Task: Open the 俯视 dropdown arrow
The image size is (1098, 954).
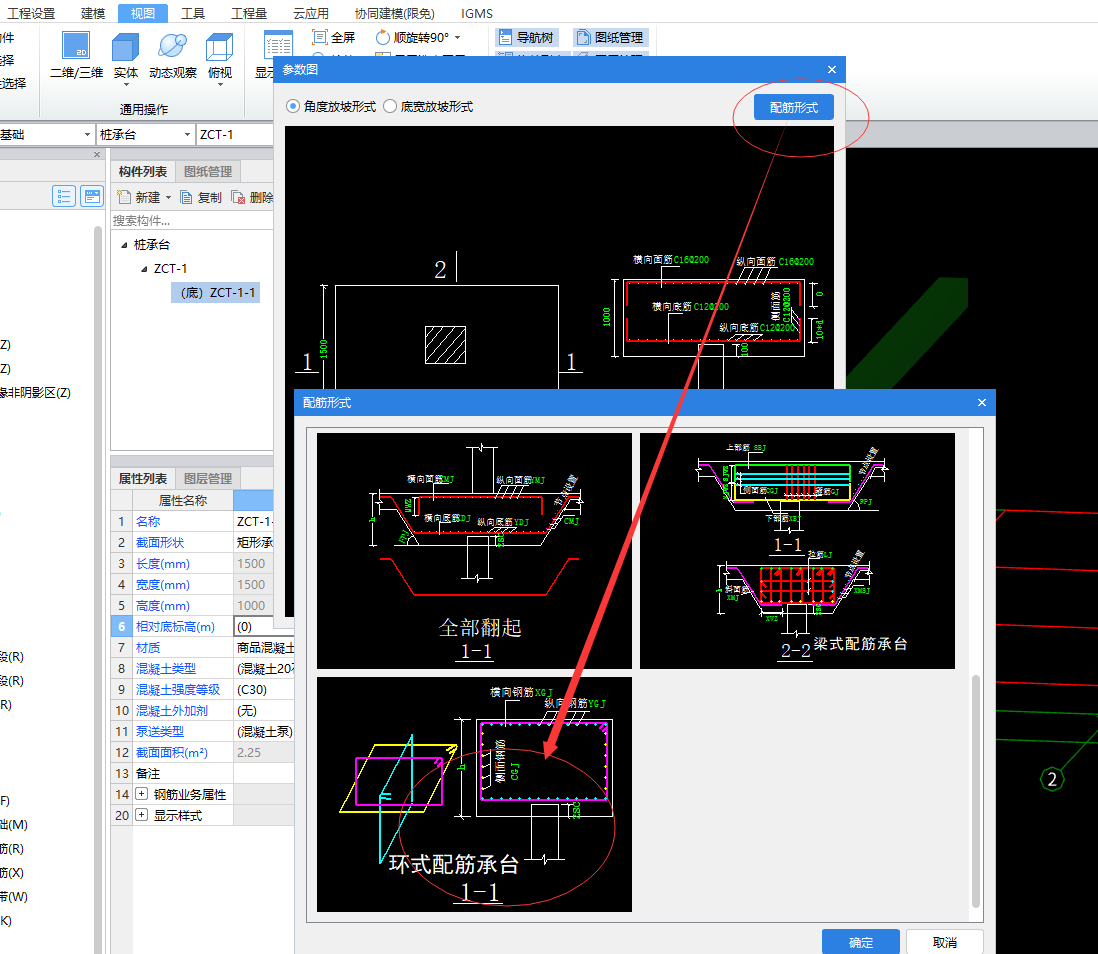Action: (x=220, y=85)
